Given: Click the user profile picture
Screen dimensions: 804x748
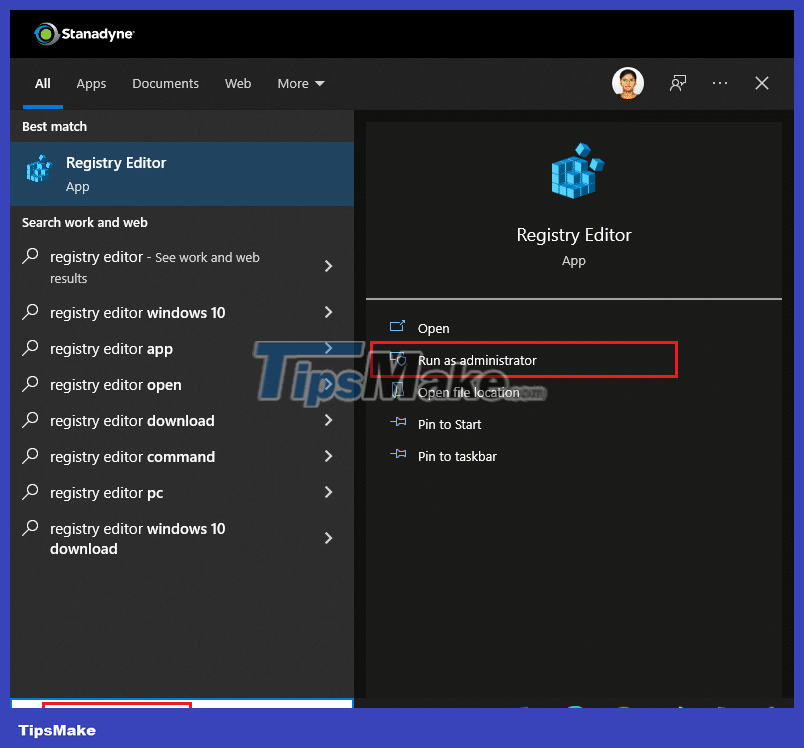Looking at the screenshot, I should click(628, 83).
